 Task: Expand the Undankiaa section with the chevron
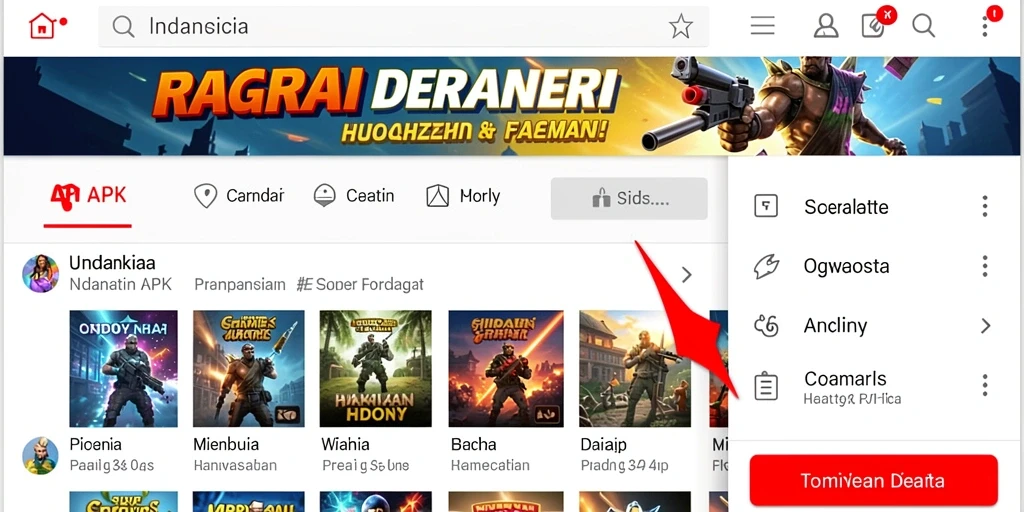[686, 274]
